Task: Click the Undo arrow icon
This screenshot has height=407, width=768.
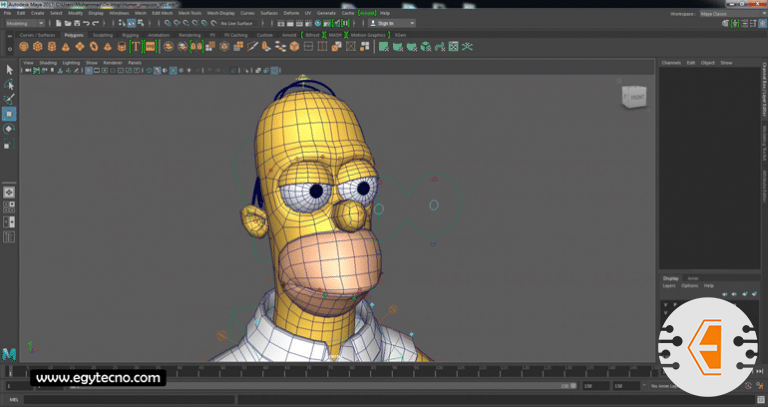Action: coord(86,23)
